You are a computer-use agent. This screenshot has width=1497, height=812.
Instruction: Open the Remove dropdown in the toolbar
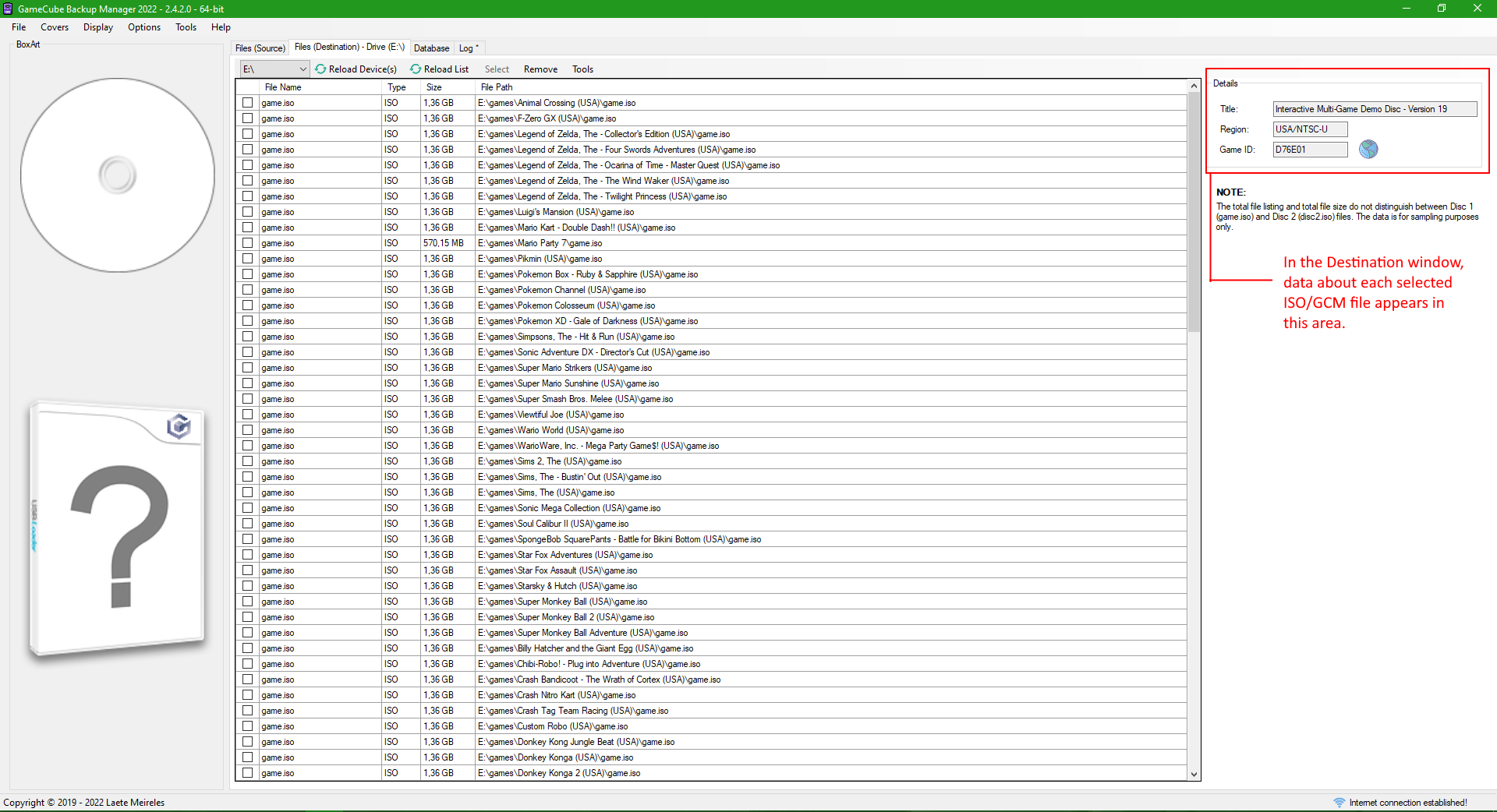point(540,69)
